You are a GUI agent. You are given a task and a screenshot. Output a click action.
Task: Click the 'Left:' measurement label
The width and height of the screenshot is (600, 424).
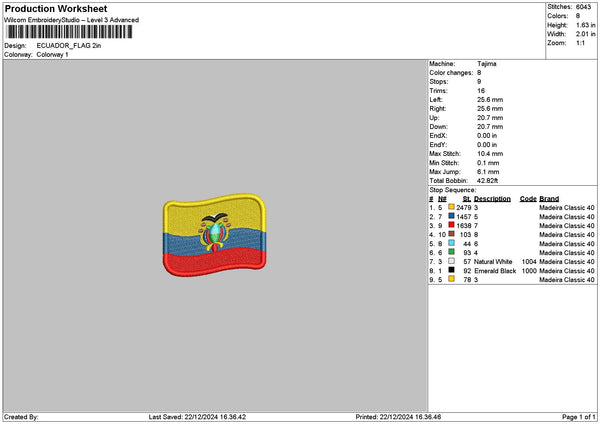click(x=435, y=100)
